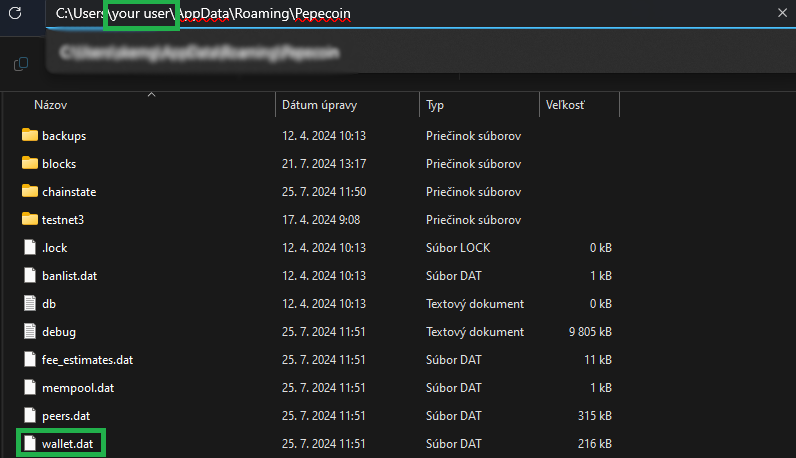Select the fee_estimates.dat file name
The height and width of the screenshot is (458, 796).
click(x=87, y=360)
